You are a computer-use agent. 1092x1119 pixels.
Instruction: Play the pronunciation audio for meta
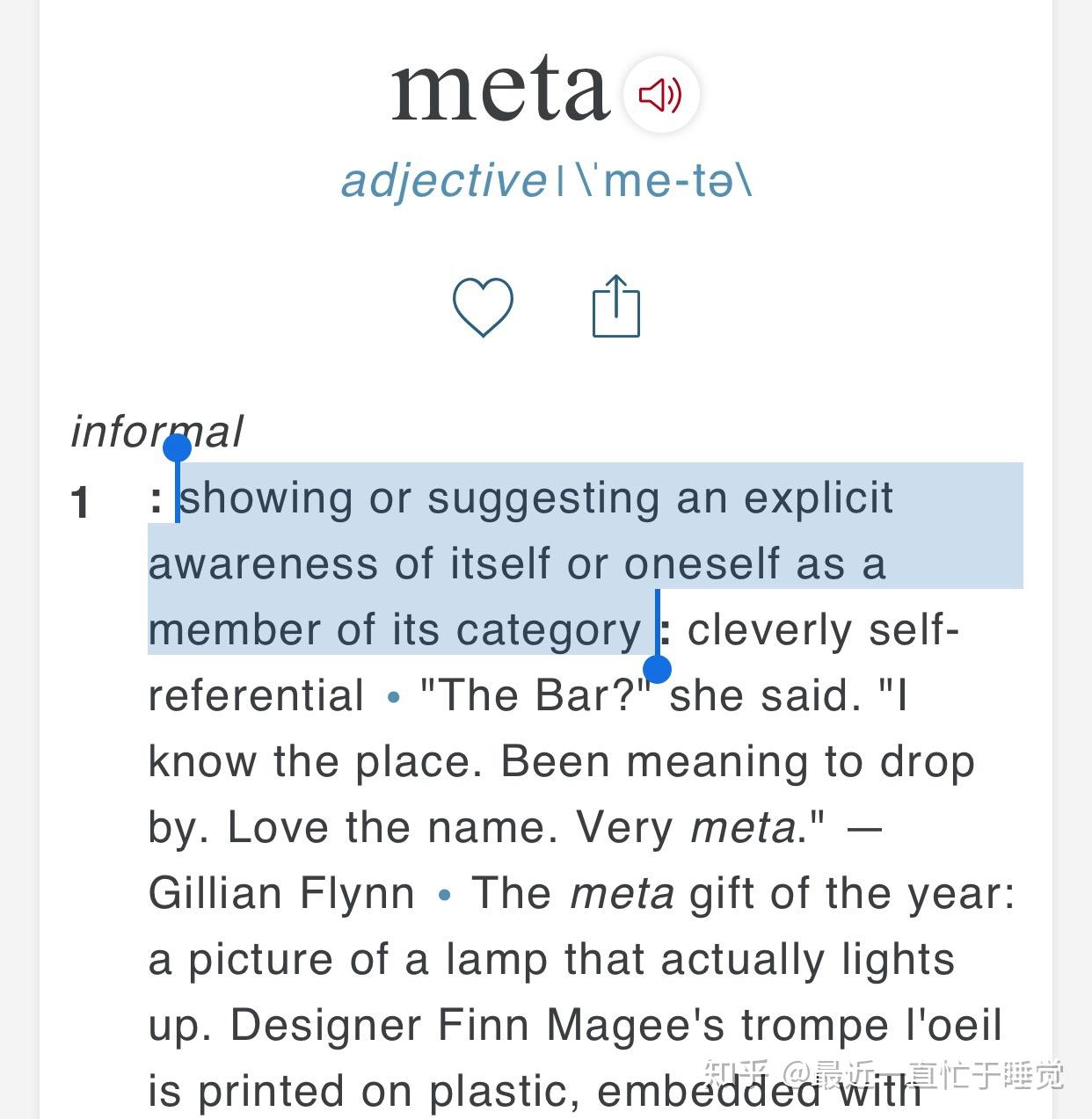(x=660, y=94)
